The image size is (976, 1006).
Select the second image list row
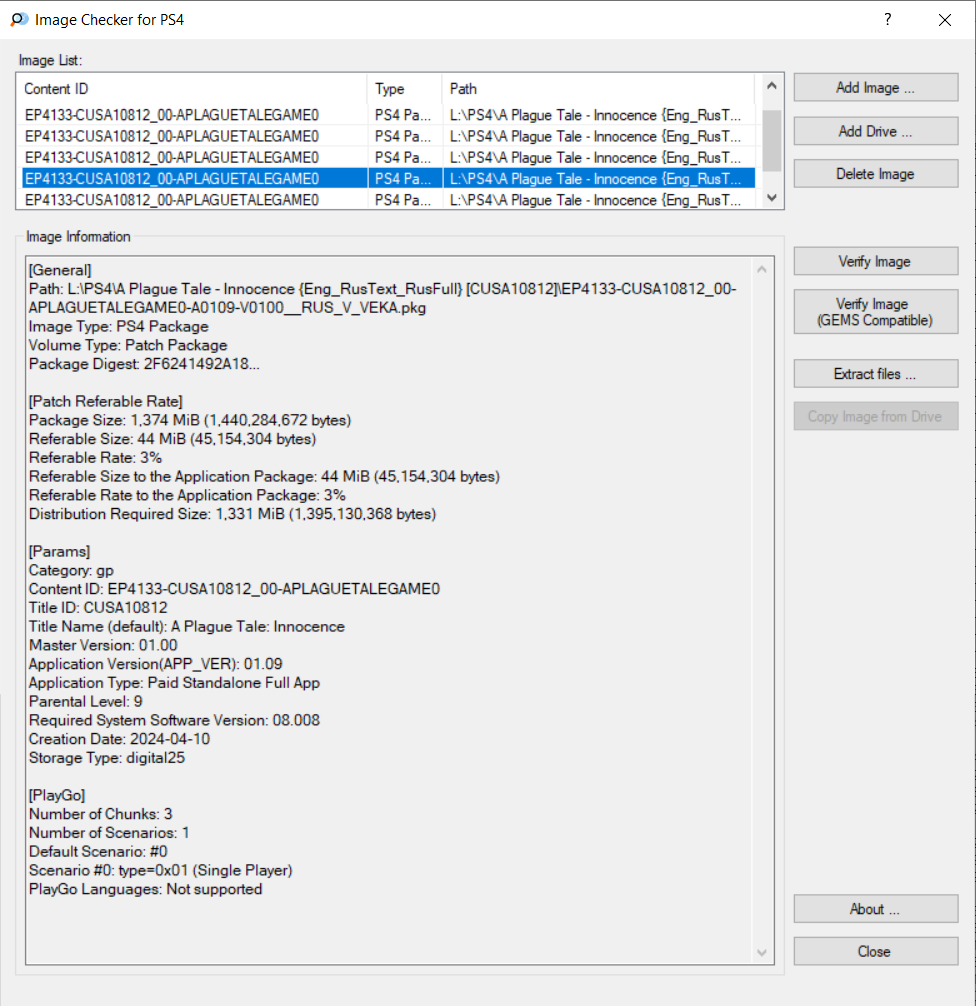click(388, 136)
